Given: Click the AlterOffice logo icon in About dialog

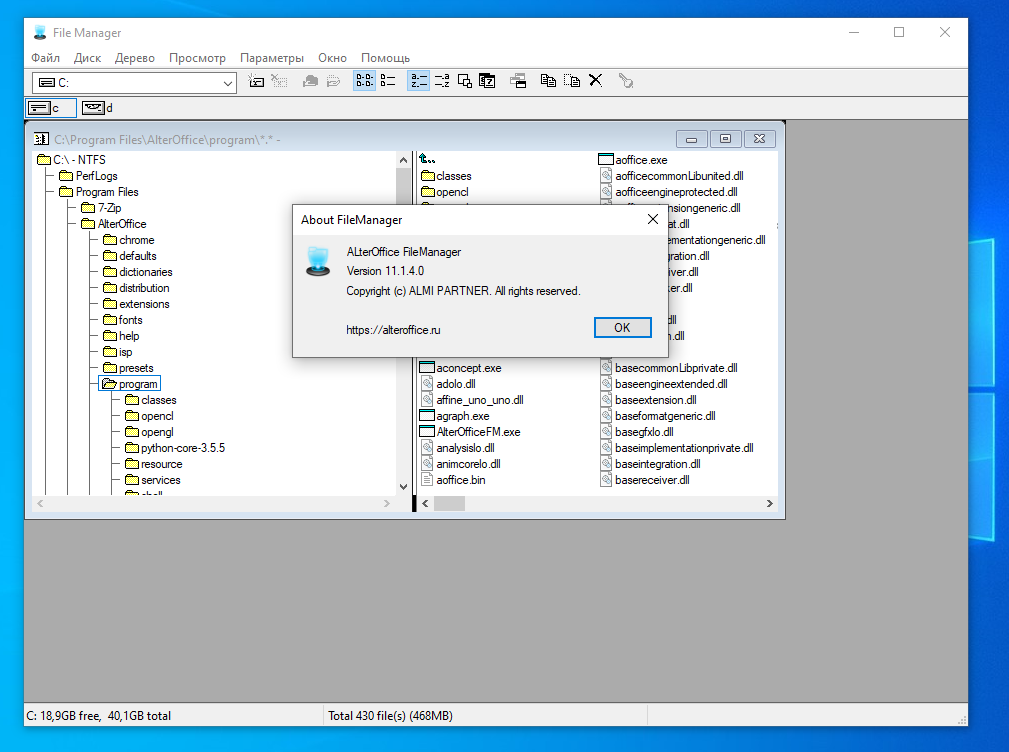Looking at the screenshot, I should 318,261.
